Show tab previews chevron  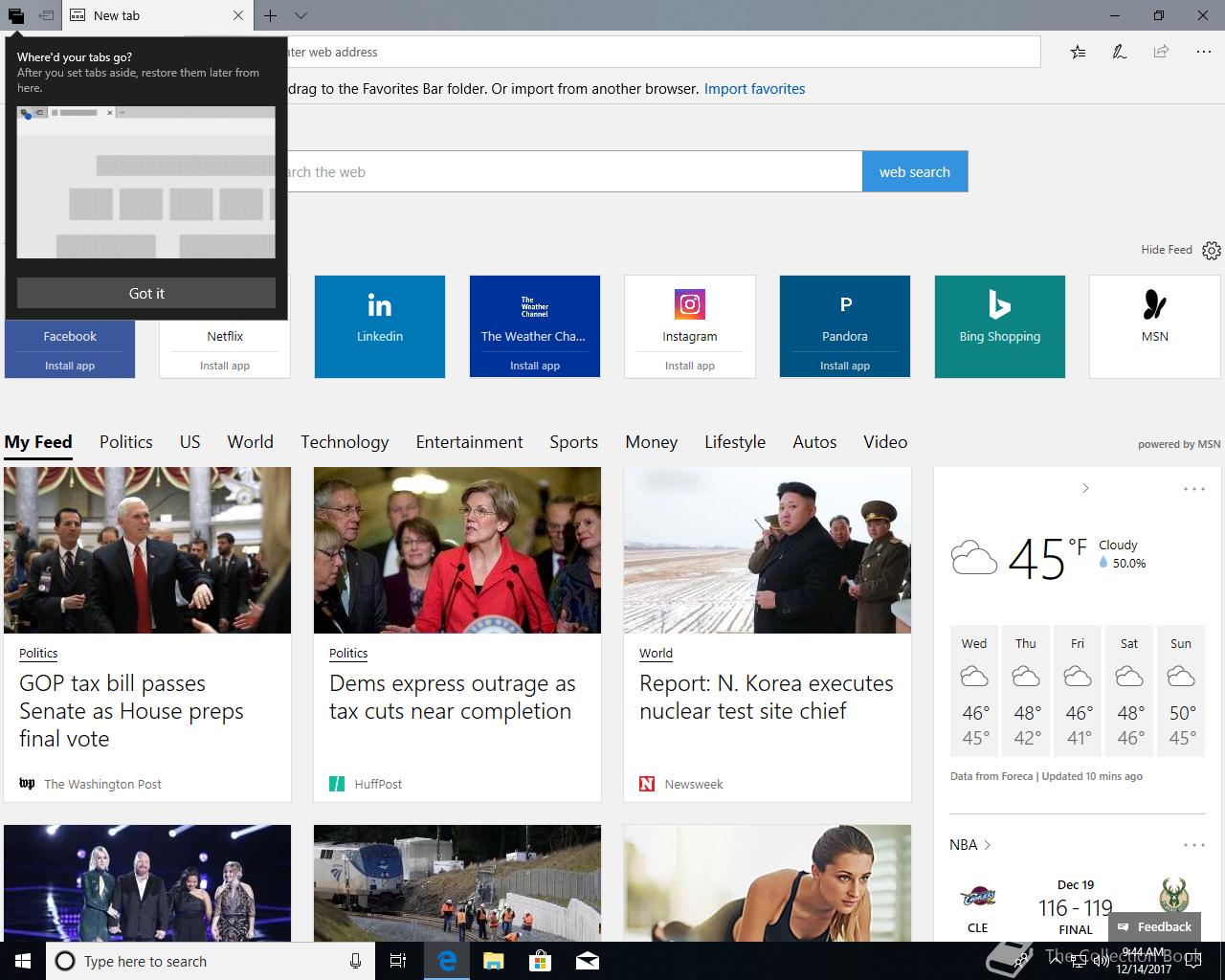[301, 15]
